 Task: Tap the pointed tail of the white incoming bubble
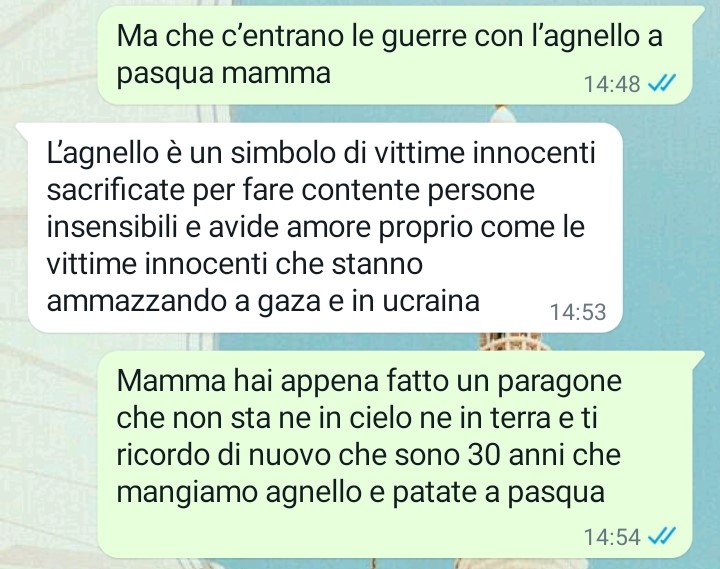(23, 129)
